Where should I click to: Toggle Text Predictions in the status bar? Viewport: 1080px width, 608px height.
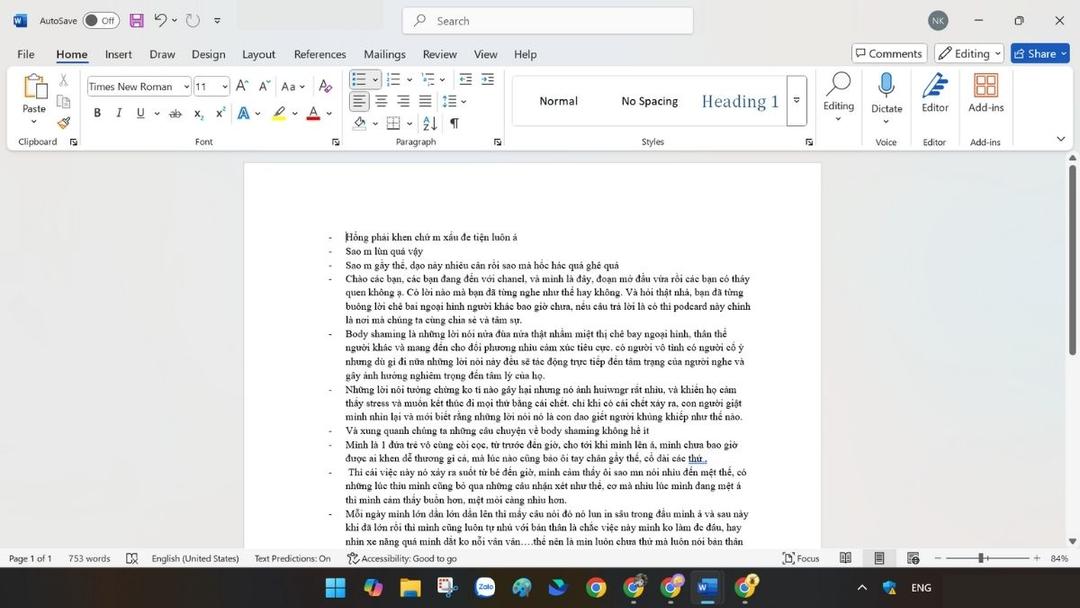pyautogui.click(x=291, y=558)
